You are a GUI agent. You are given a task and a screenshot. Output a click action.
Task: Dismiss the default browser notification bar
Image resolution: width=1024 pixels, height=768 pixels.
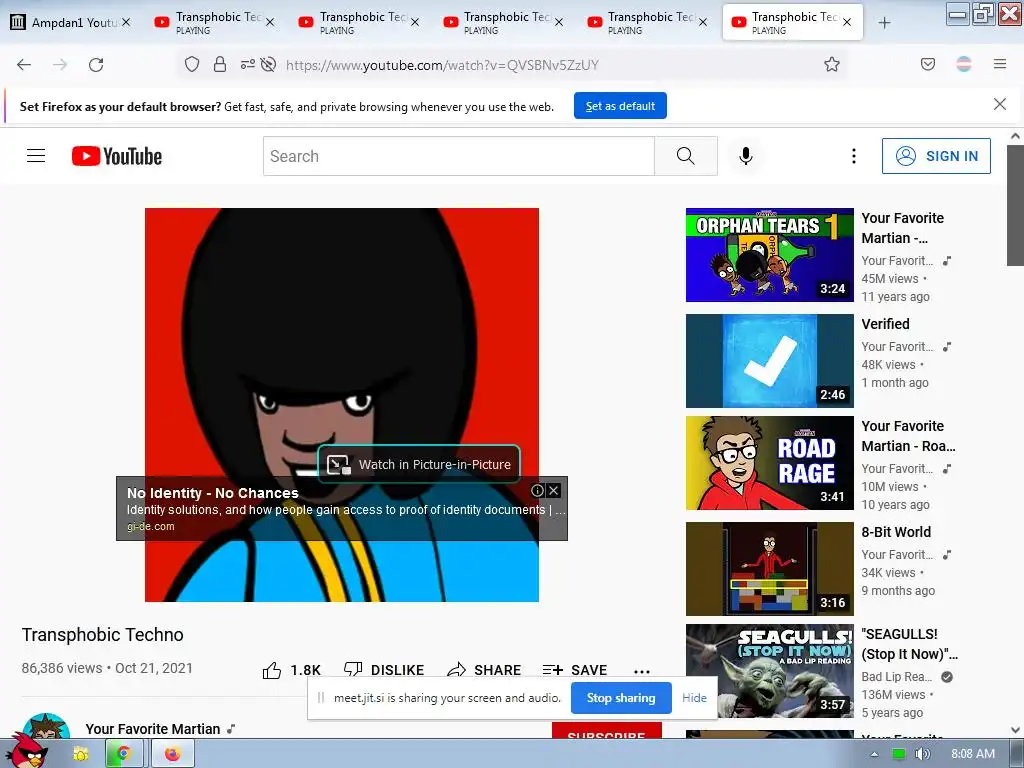(x=999, y=104)
